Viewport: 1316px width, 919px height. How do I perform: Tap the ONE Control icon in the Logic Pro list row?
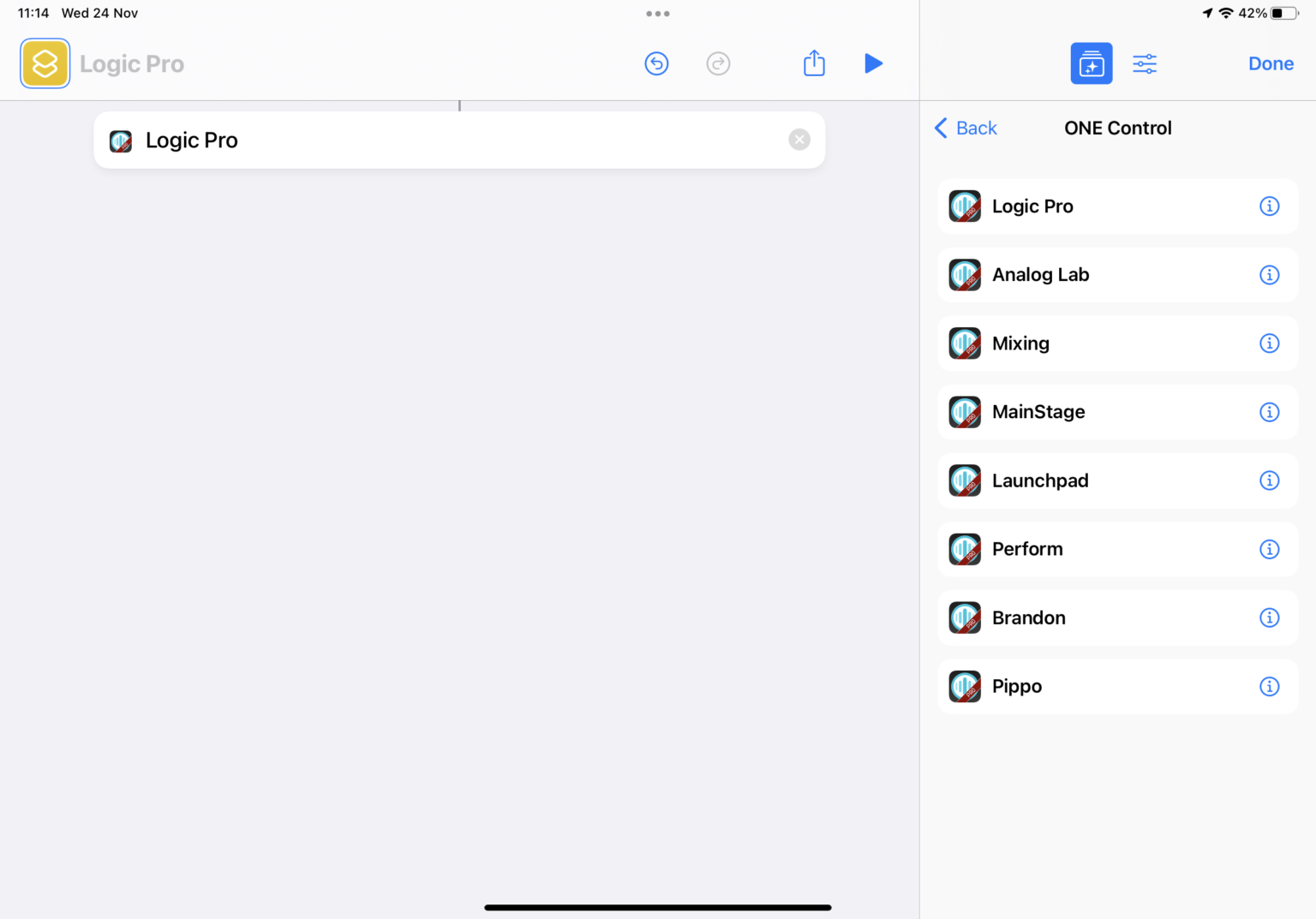[x=965, y=206]
